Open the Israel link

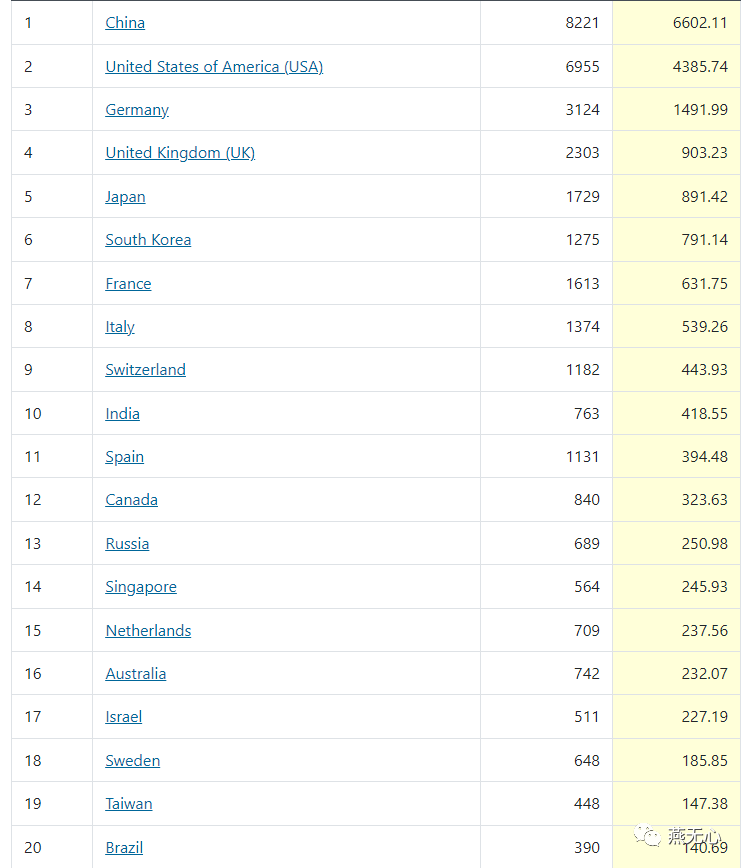(124, 717)
